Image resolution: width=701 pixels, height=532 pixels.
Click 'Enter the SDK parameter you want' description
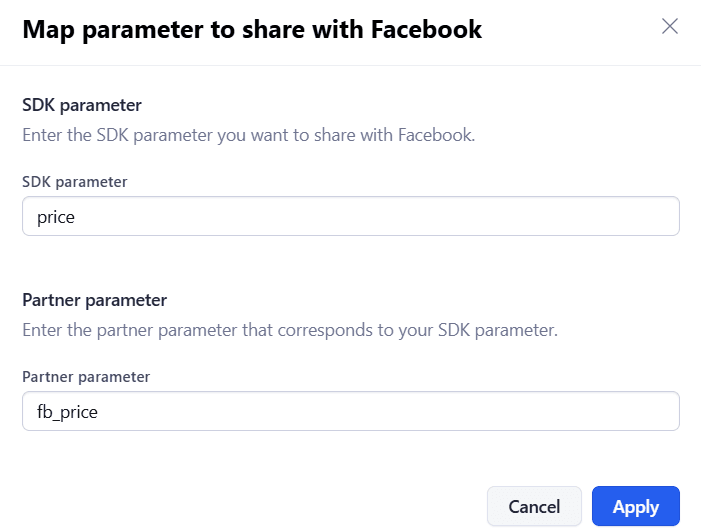pos(248,135)
